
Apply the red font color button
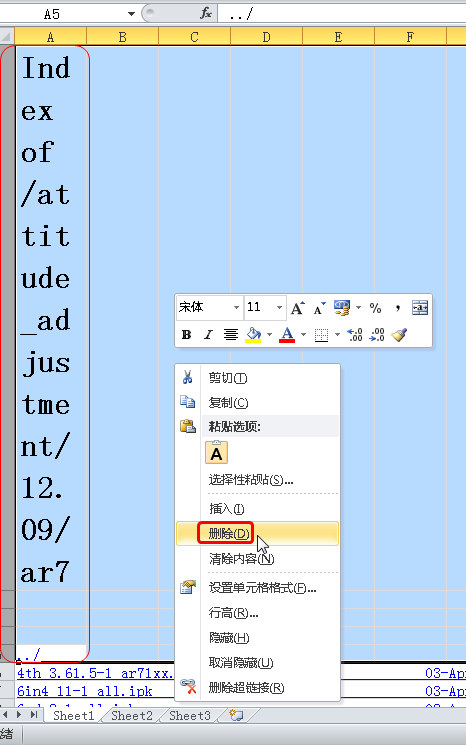click(x=287, y=334)
